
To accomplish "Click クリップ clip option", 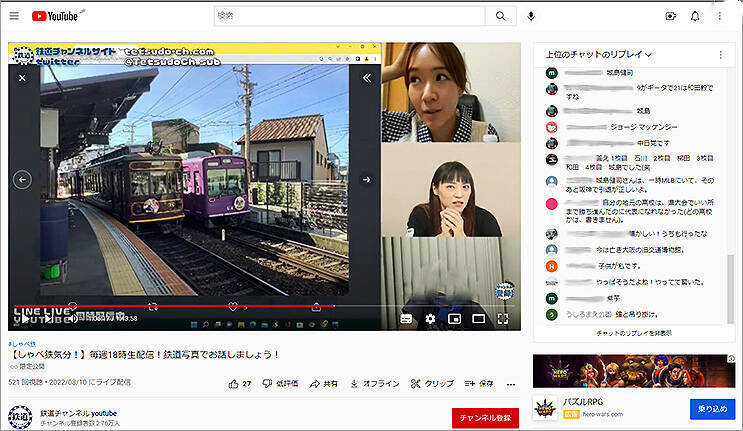I will click(431, 383).
